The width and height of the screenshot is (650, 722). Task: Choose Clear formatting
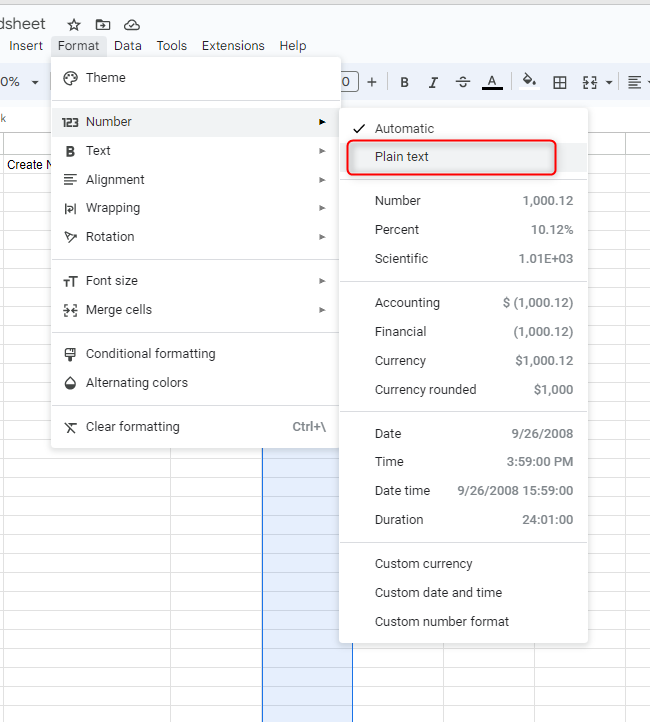tap(196, 427)
